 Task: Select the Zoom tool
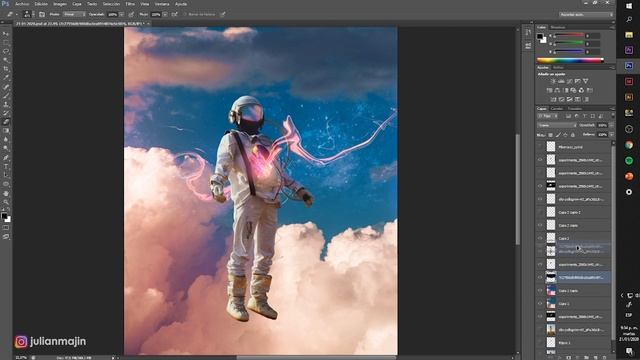[6, 202]
